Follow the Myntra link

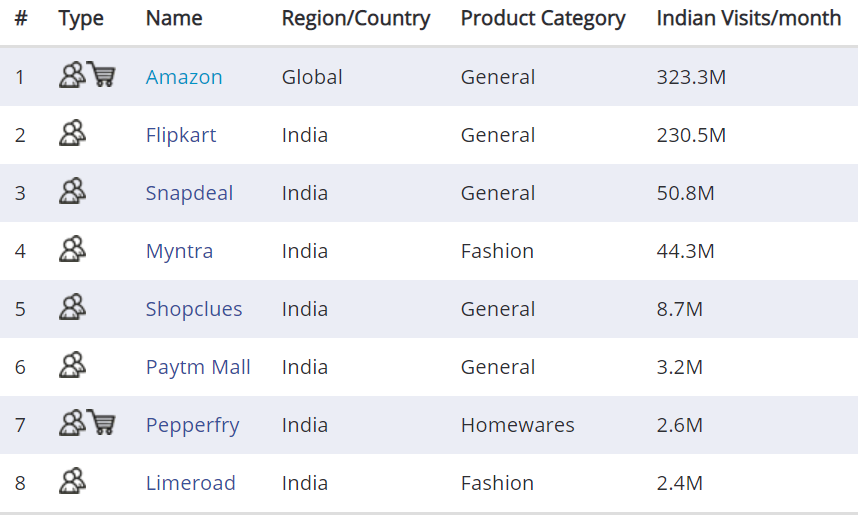179,251
